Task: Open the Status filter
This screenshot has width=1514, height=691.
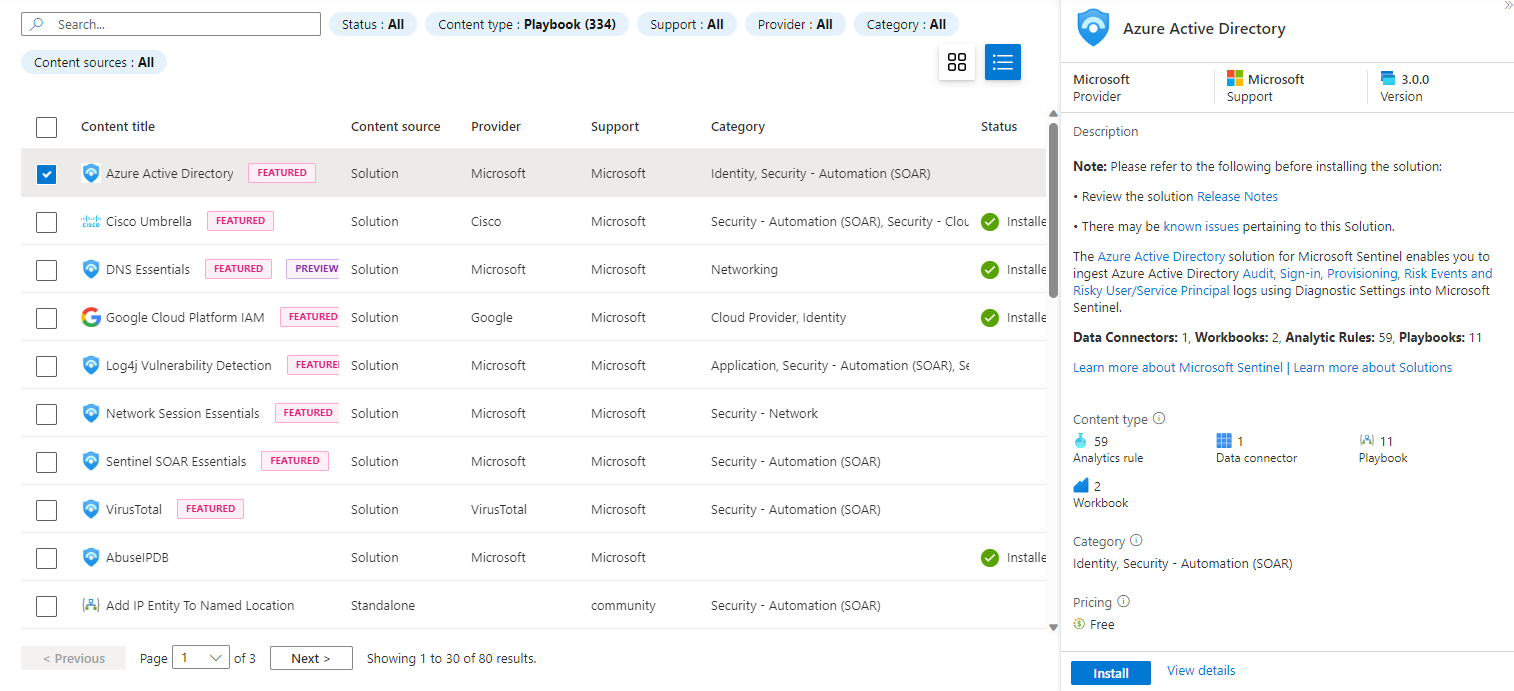Action: pyautogui.click(x=373, y=24)
